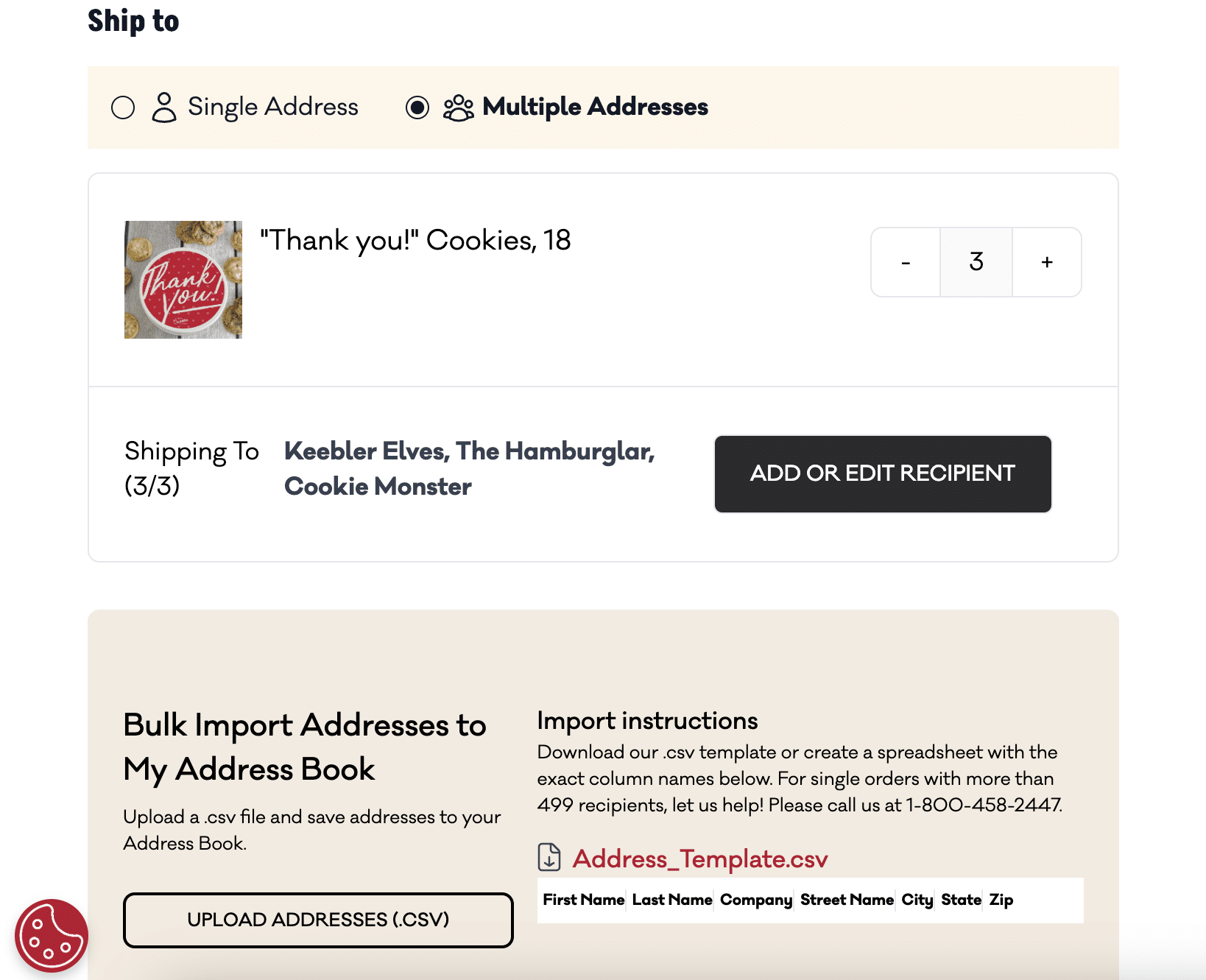Open the cookie preferences icon
1206x980 pixels.
click(51, 935)
